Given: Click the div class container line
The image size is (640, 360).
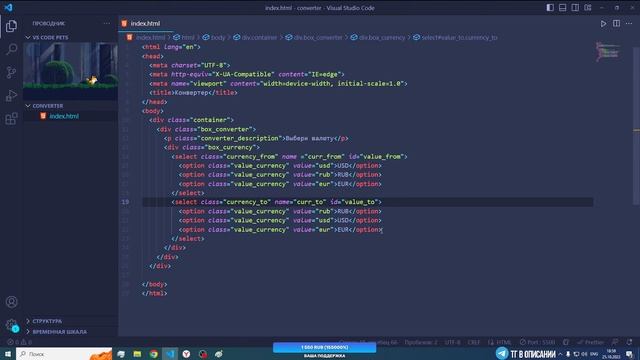Looking at the screenshot, I should pos(191,120).
